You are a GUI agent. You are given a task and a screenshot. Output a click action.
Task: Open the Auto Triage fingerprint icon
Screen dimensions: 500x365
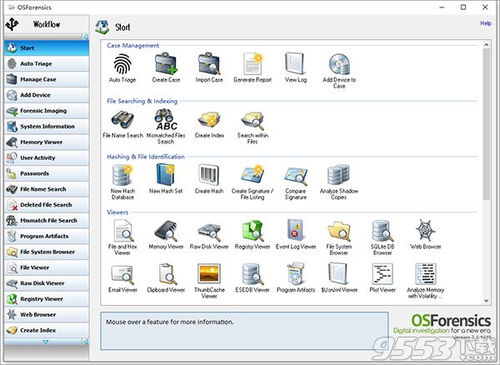coord(122,64)
